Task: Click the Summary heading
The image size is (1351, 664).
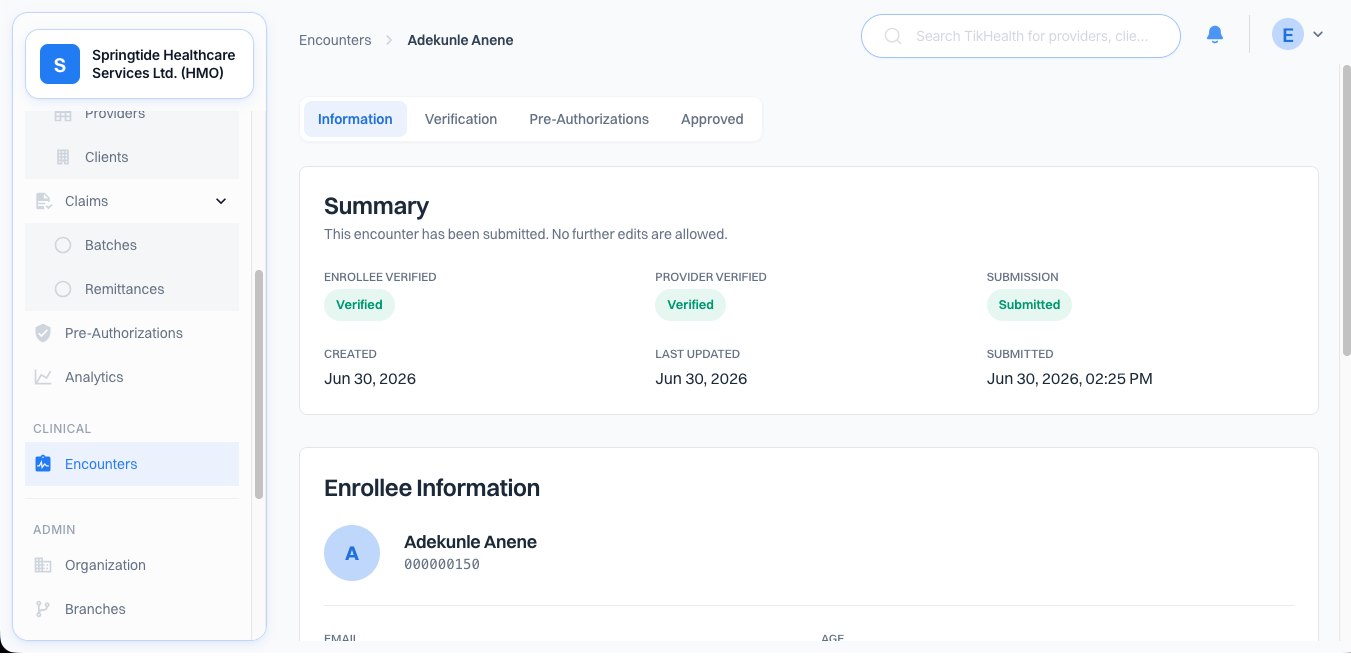Action: (x=376, y=206)
